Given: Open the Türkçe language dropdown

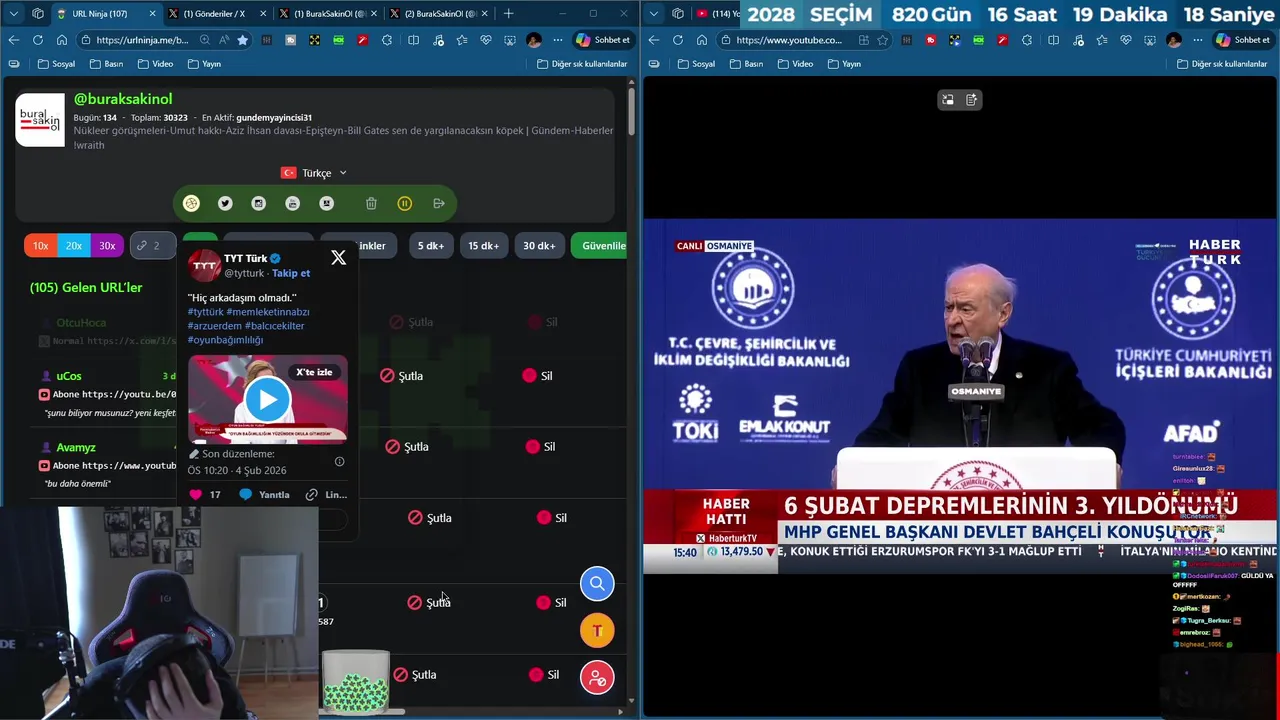Looking at the screenshot, I should [315, 173].
